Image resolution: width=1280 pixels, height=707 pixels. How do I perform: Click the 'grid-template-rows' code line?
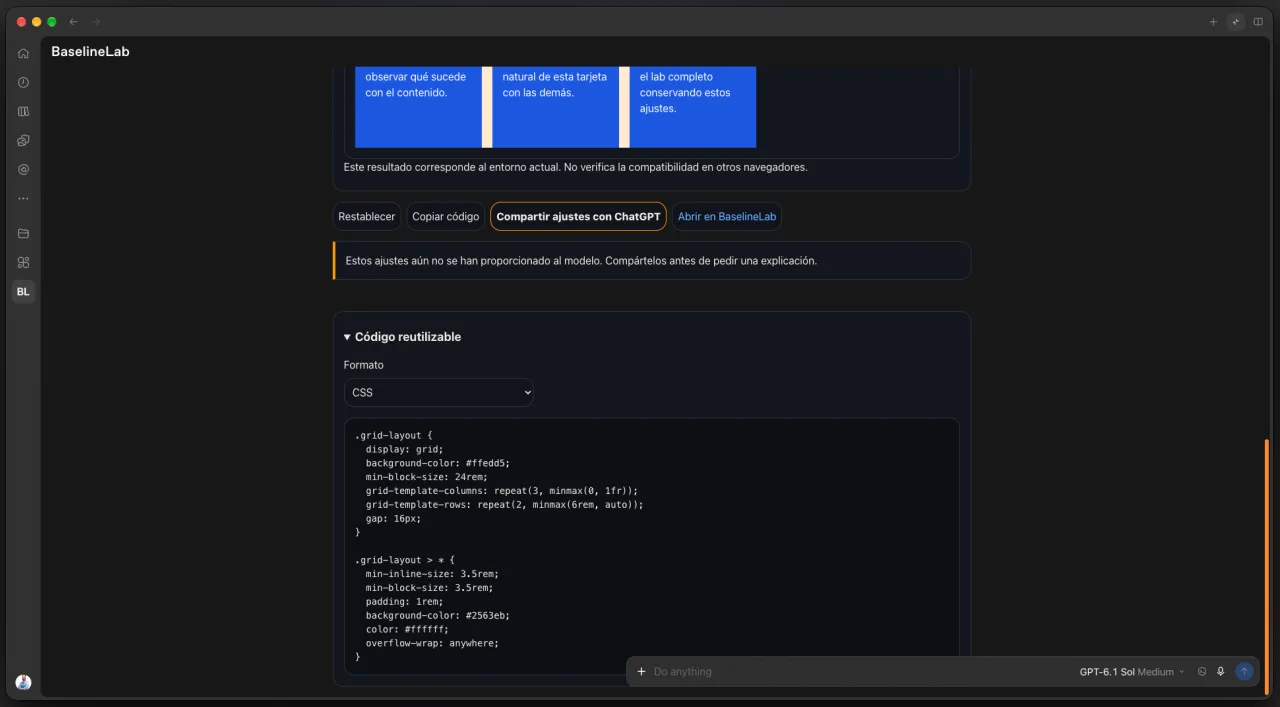tap(505, 505)
